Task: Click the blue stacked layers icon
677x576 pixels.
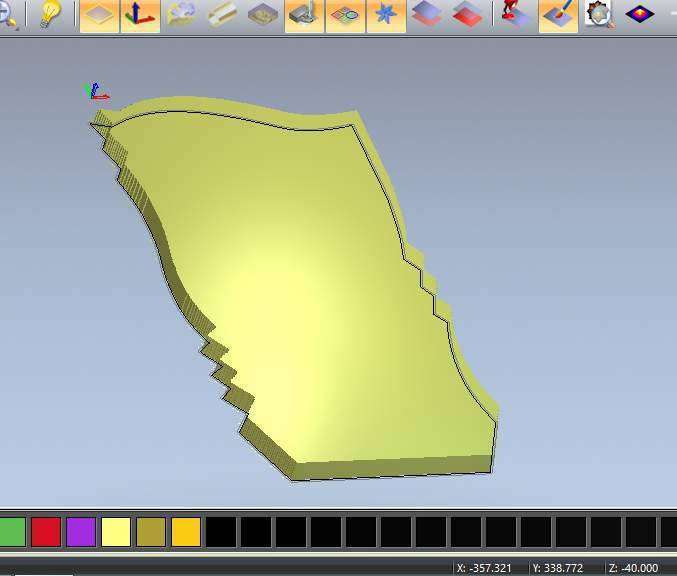Action: coord(427,15)
